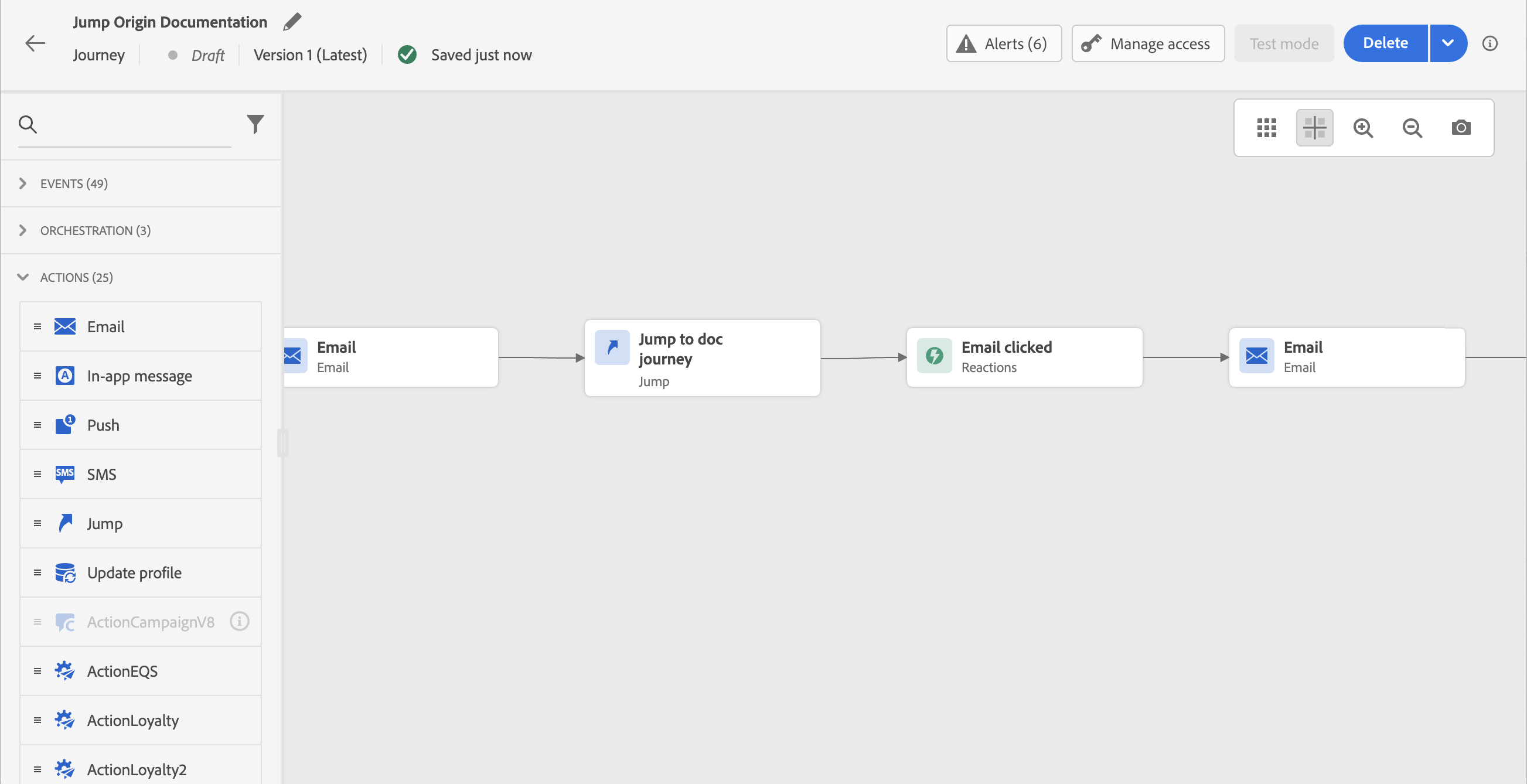This screenshot has width=1527, height=784.
Task: Click the info icon beside ActionCampaignV8
Action: click(x=240, y=622)
